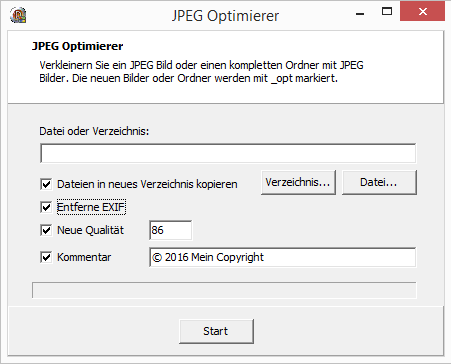Close the JPEG Optimierer window
451x364 pixels.
click(x=423, y=12)
